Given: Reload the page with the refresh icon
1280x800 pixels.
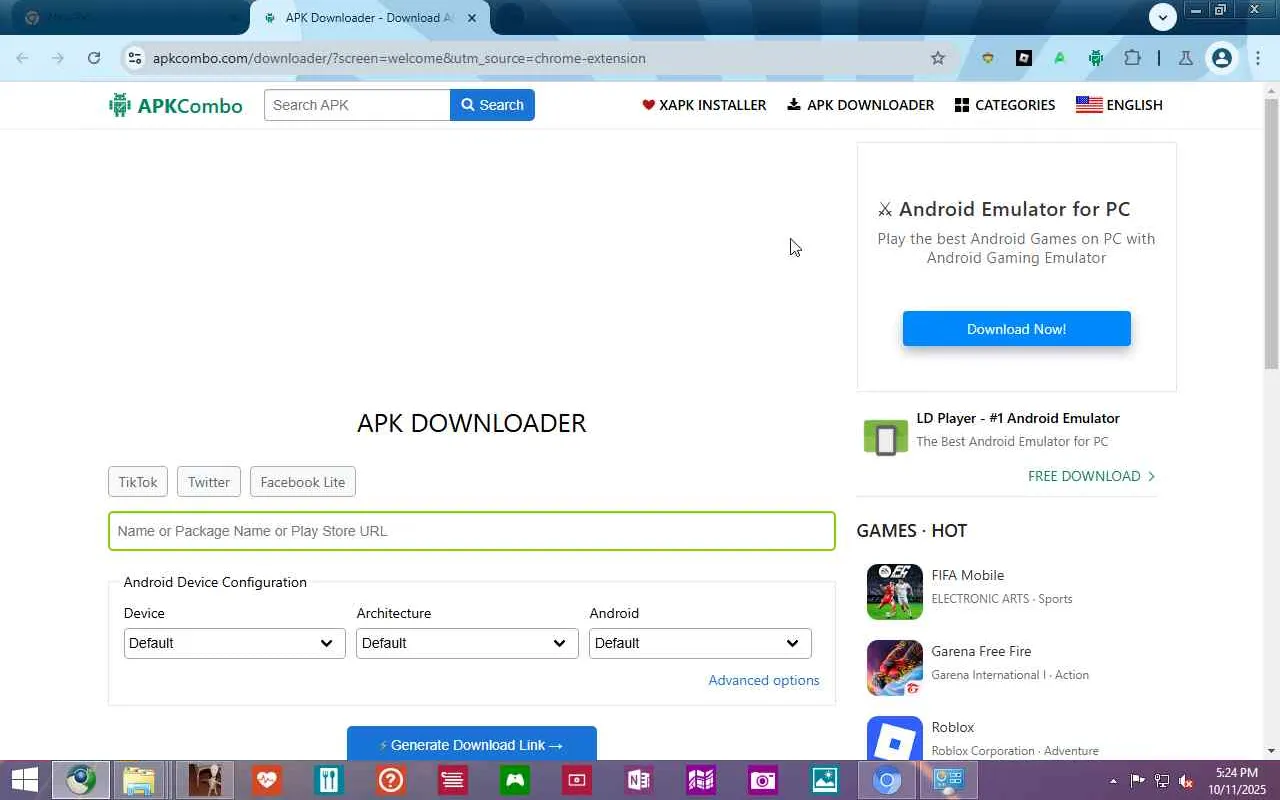Looking at the screenshot, I should pyautogui.click(x=94, y=58).
